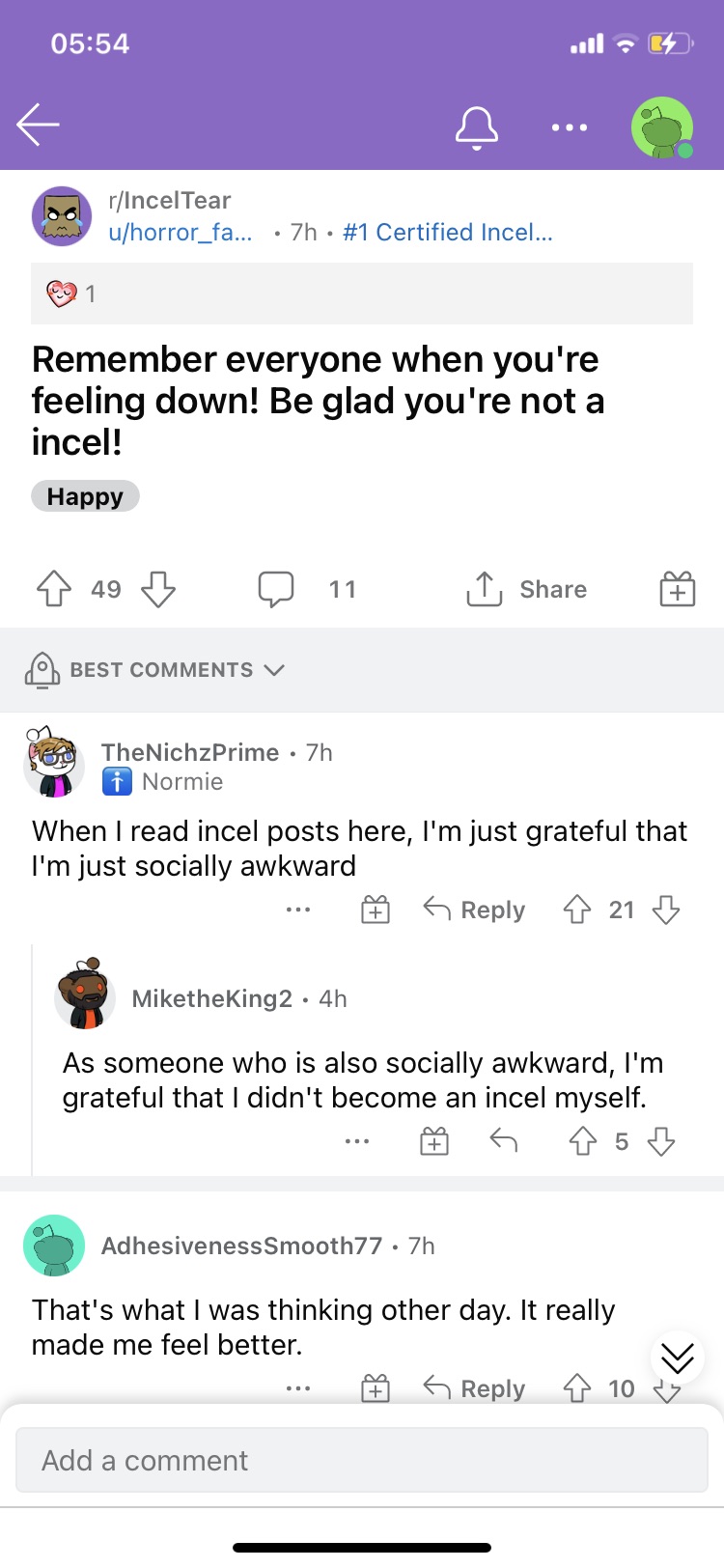Select the Happy flair tag

click(x=85, y=496)
